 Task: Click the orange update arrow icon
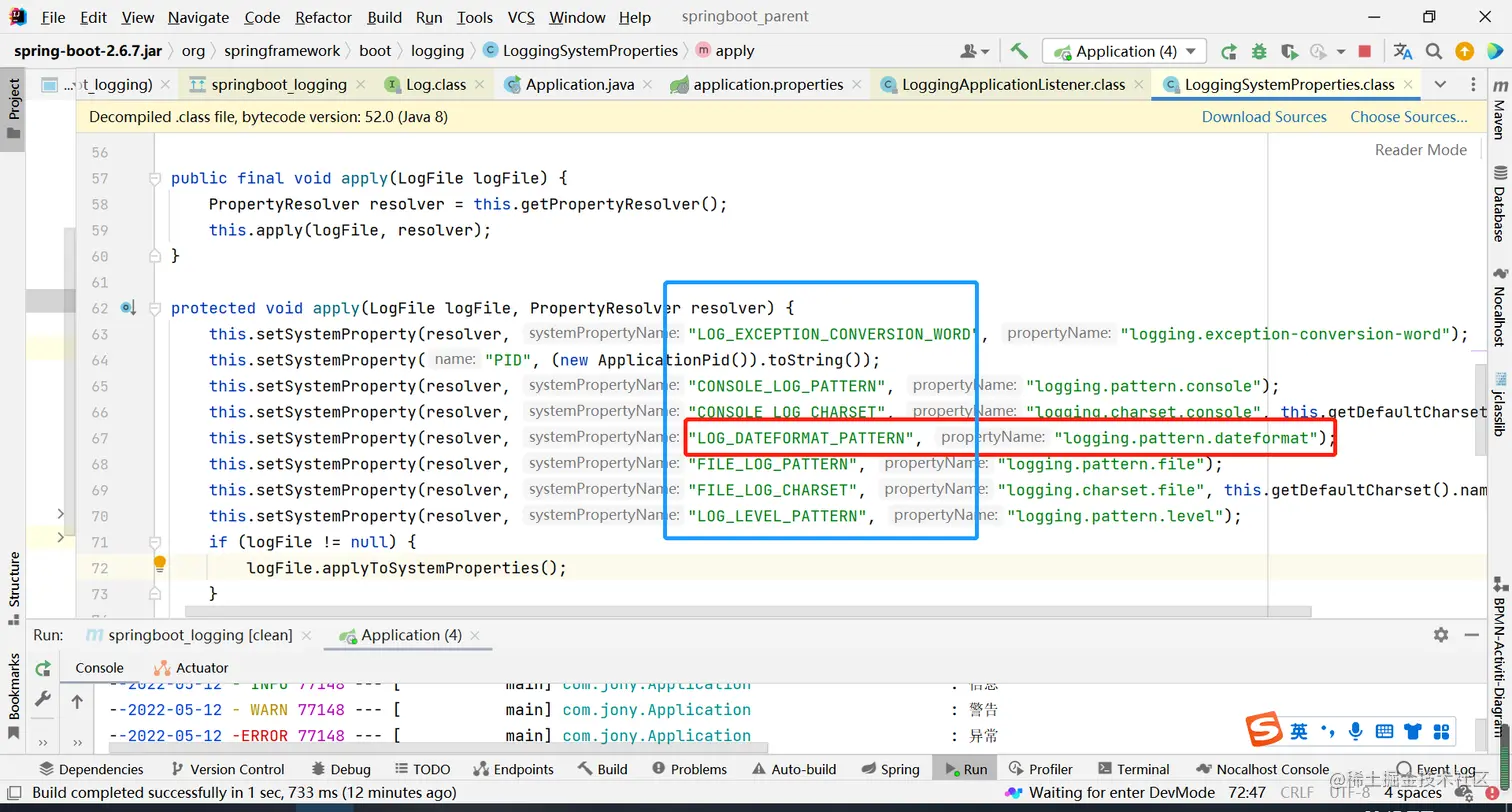coord(1464,51)
